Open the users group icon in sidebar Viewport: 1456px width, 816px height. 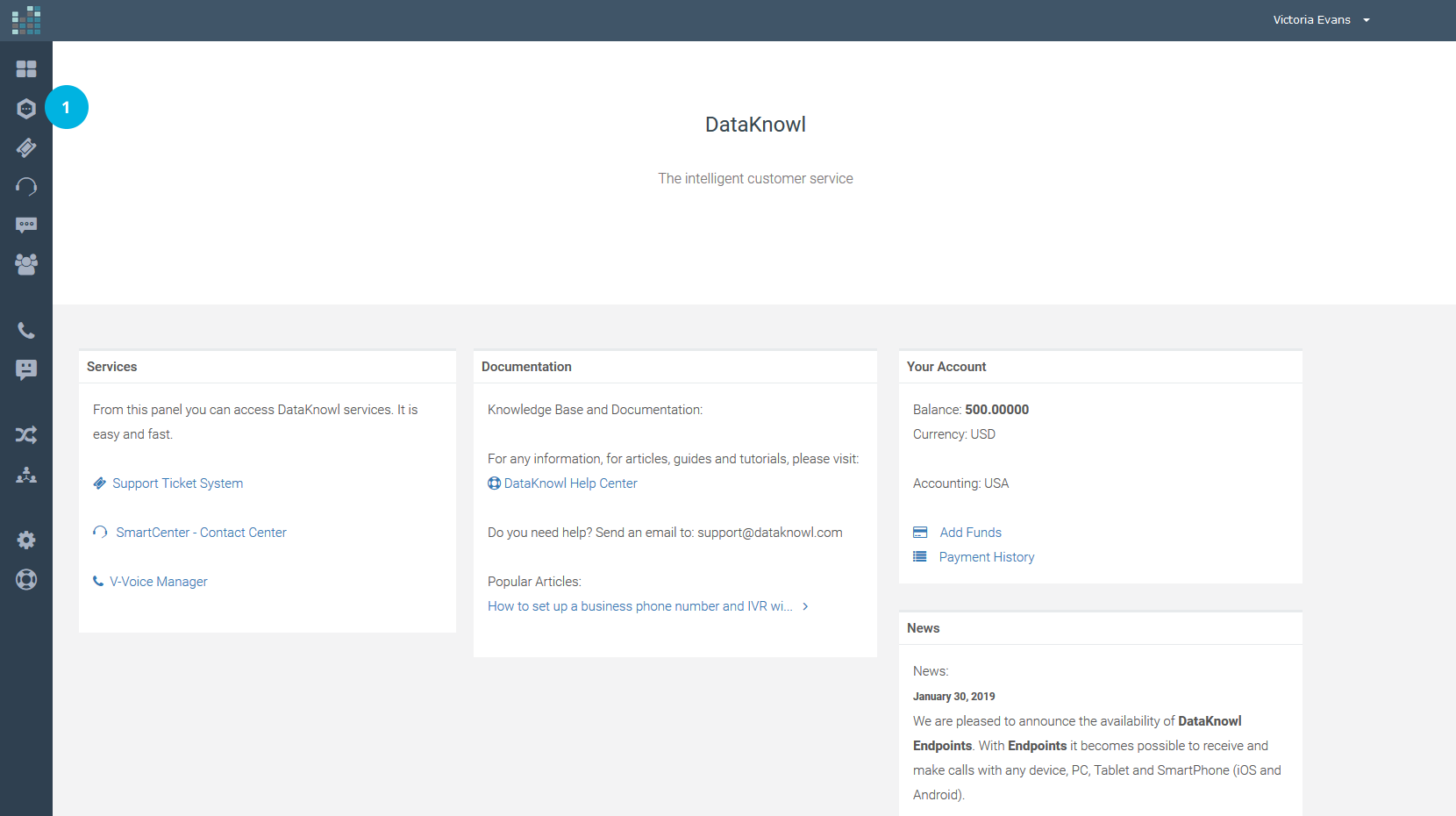[x=26, y=264]
